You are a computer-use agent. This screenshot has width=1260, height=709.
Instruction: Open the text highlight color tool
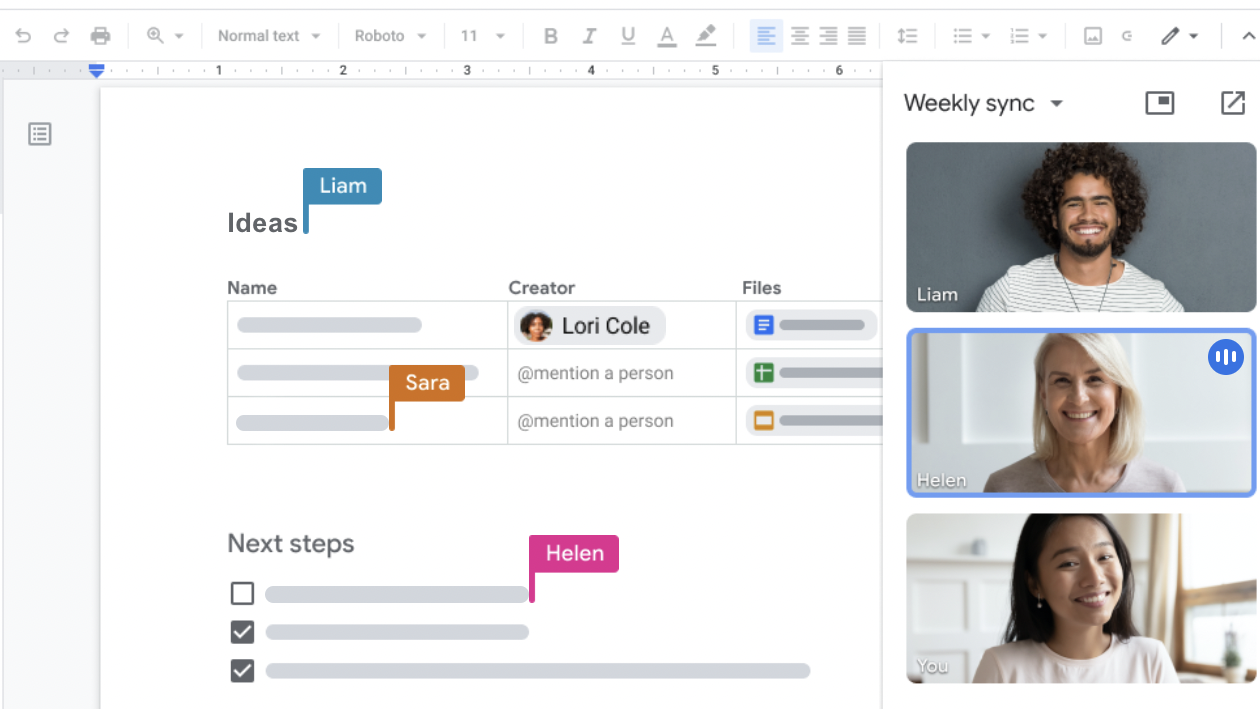pos(706,35)
